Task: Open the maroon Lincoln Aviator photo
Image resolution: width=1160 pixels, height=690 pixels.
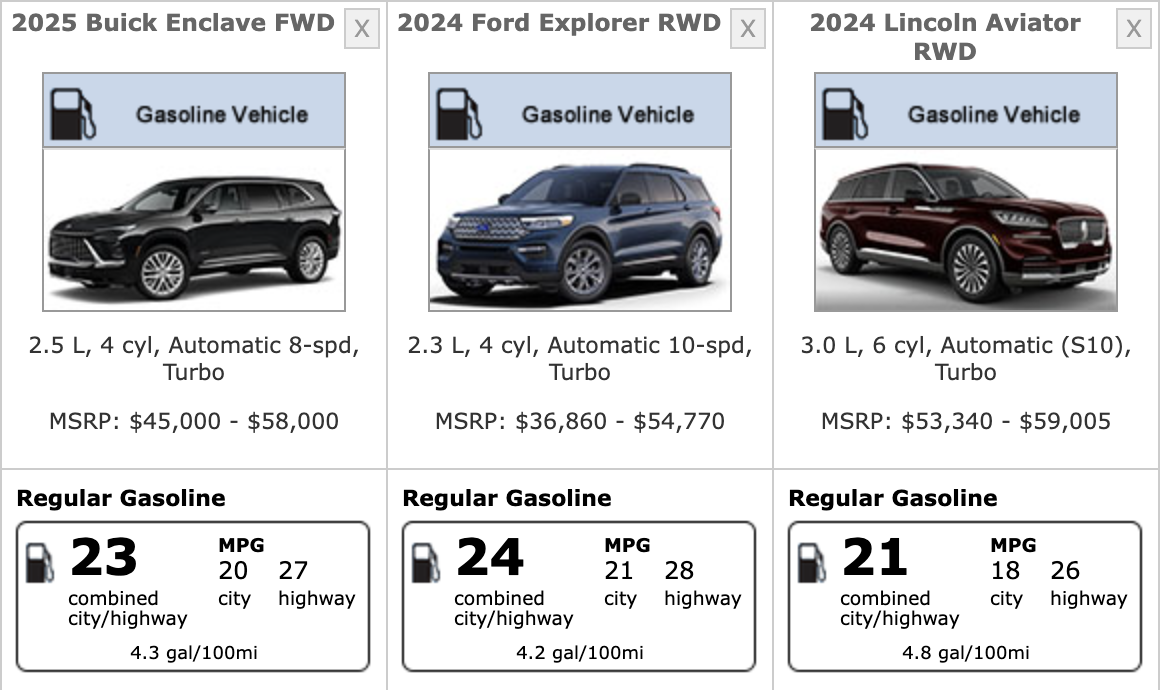Action: point(966,231)
